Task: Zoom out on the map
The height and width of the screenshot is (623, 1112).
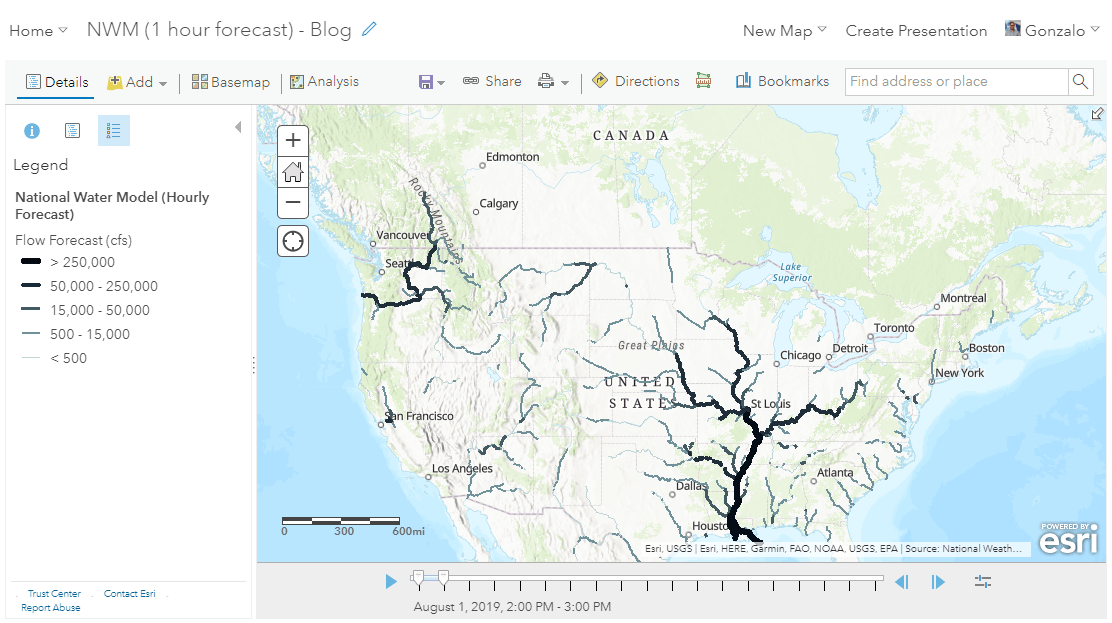Action: pyautogui.click(x=293, y=202)
